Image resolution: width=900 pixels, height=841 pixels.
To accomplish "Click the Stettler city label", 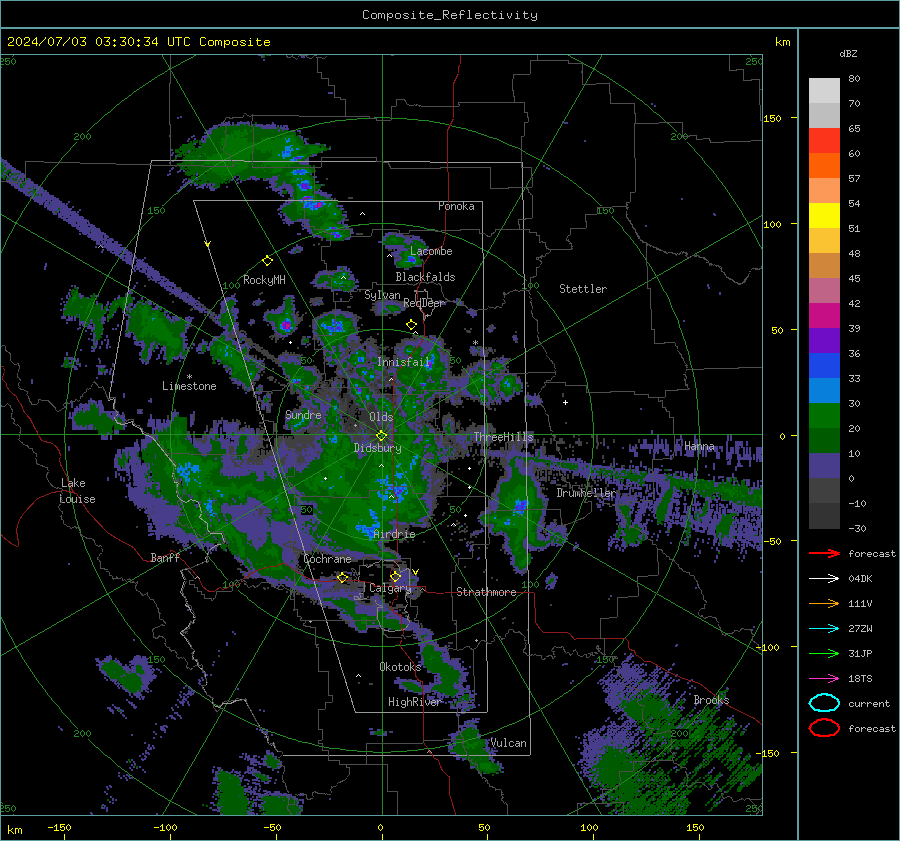I will tap(583, 289).
